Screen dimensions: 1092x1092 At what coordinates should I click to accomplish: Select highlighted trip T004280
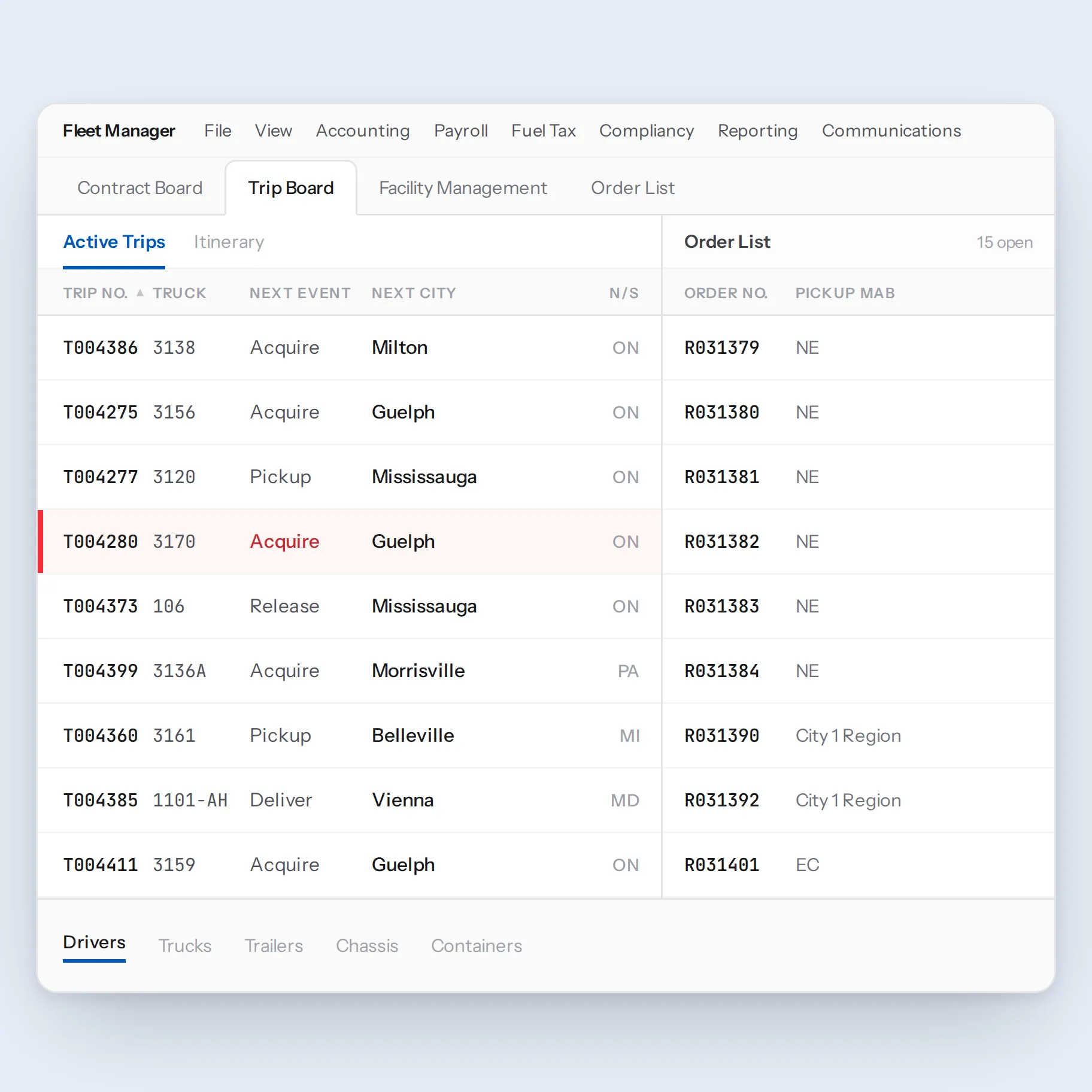coord(350,542)
